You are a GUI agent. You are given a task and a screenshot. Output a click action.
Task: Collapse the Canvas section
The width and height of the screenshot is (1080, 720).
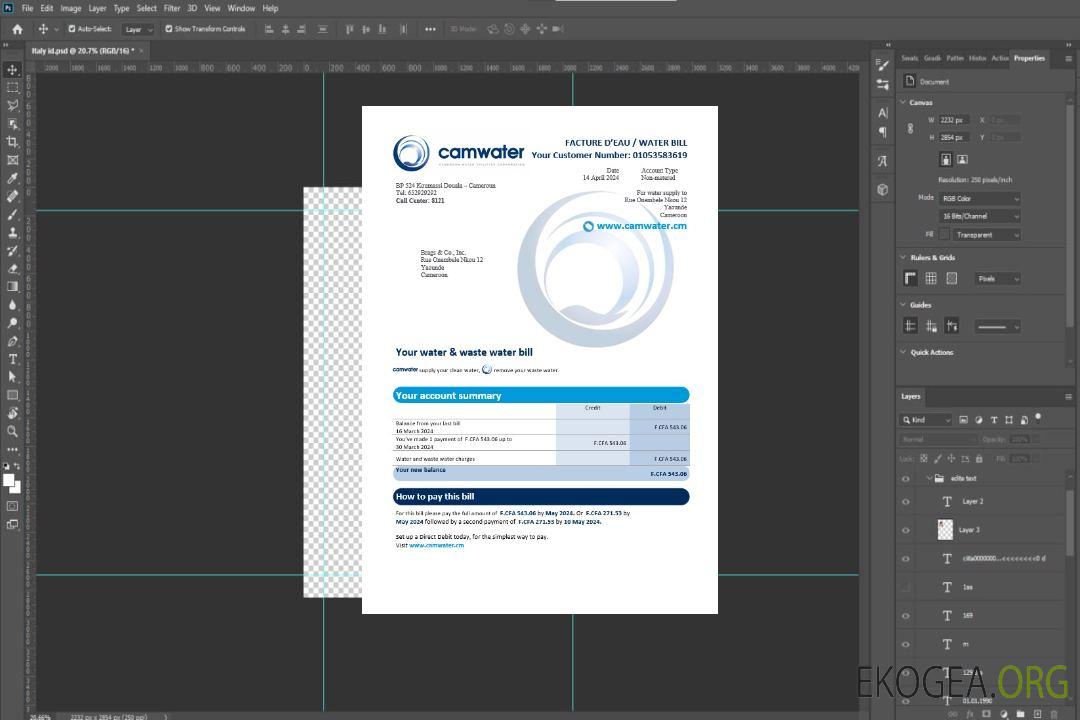(903, 102)
